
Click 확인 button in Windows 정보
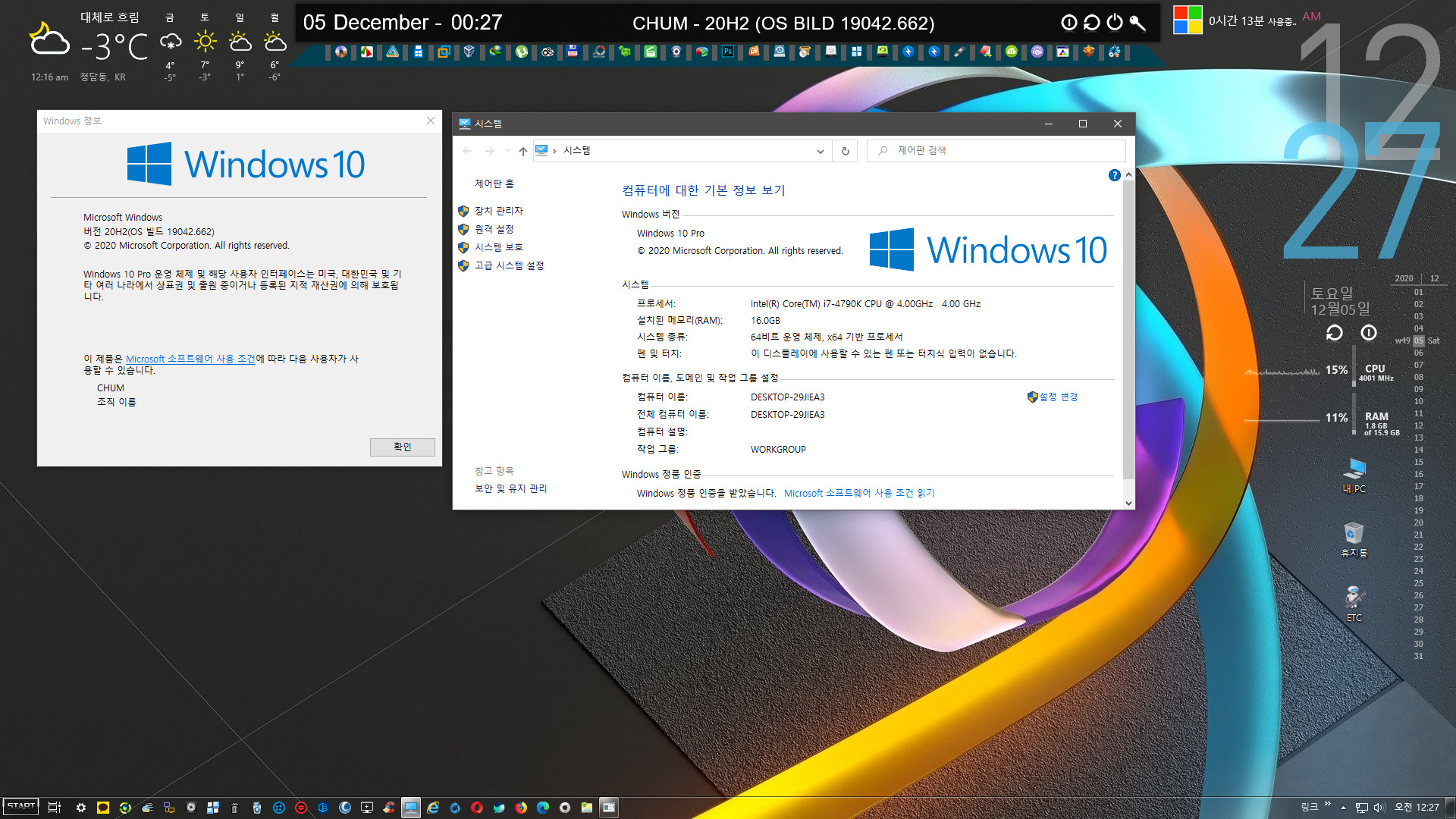click(x=402, y=447)
